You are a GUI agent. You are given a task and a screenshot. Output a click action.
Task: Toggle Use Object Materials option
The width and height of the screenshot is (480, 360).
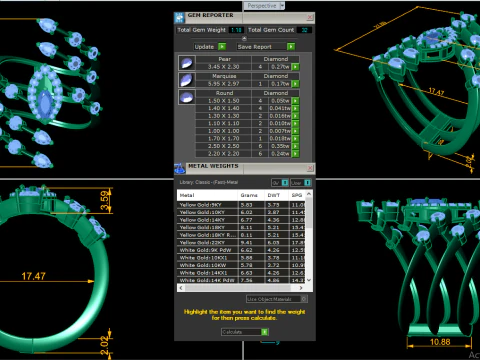coord(304,299)
